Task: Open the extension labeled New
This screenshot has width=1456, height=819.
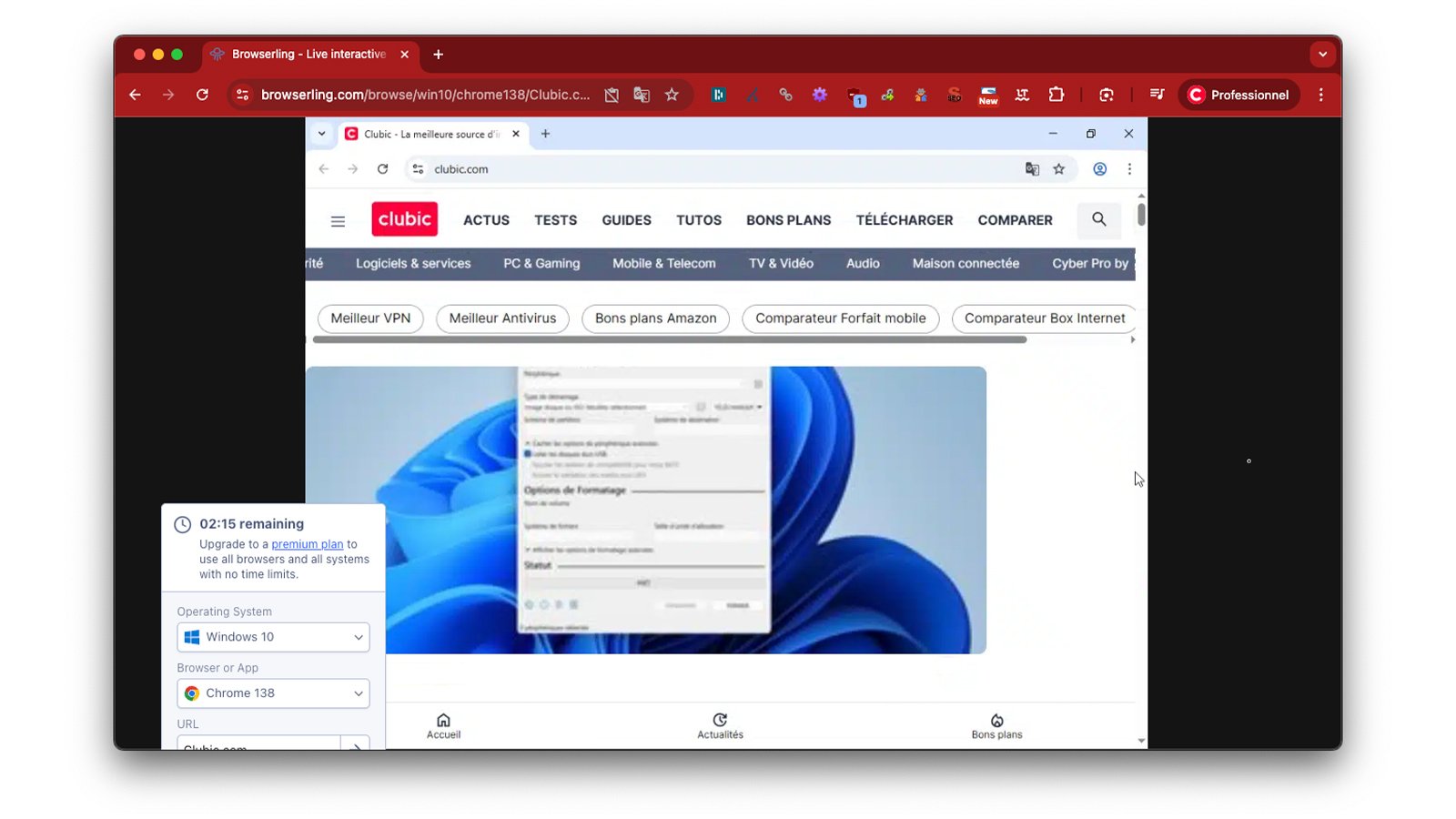Action: (988, 96)
